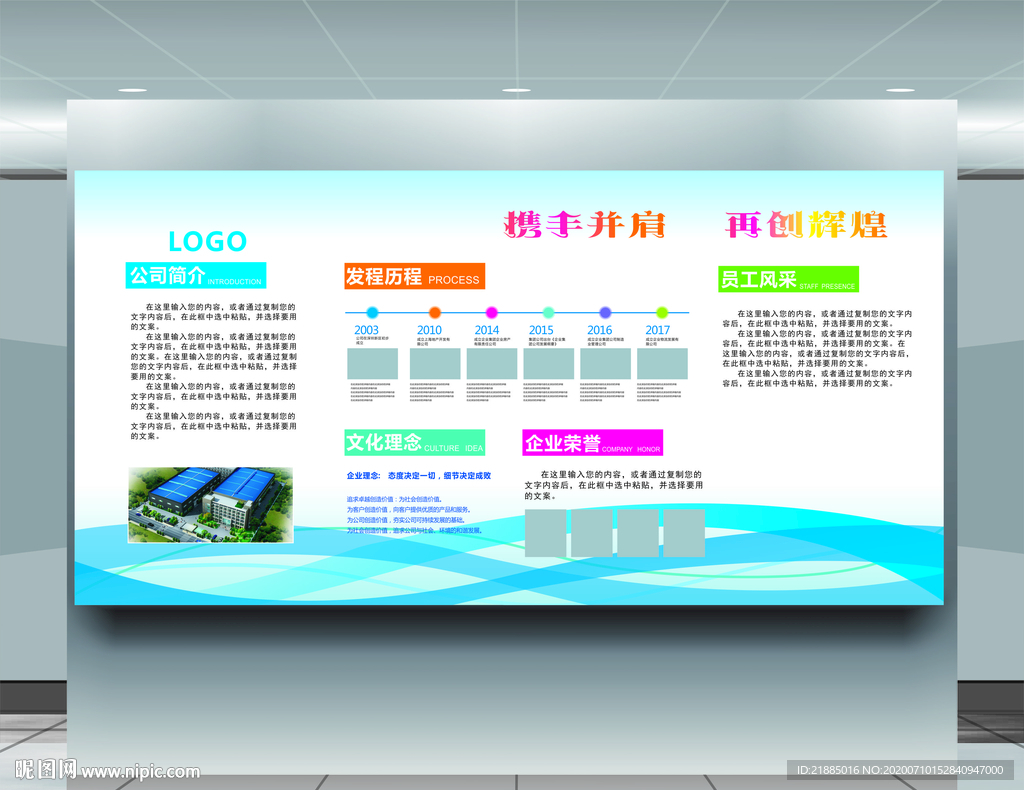Select the 企业理念 态度决定一切 line
This screenshot has height=790, width=1024.
tap(419, 475)
